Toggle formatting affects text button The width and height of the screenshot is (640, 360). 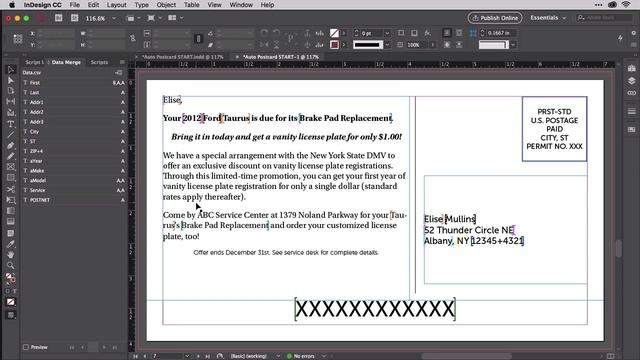[x=14, y=291]
